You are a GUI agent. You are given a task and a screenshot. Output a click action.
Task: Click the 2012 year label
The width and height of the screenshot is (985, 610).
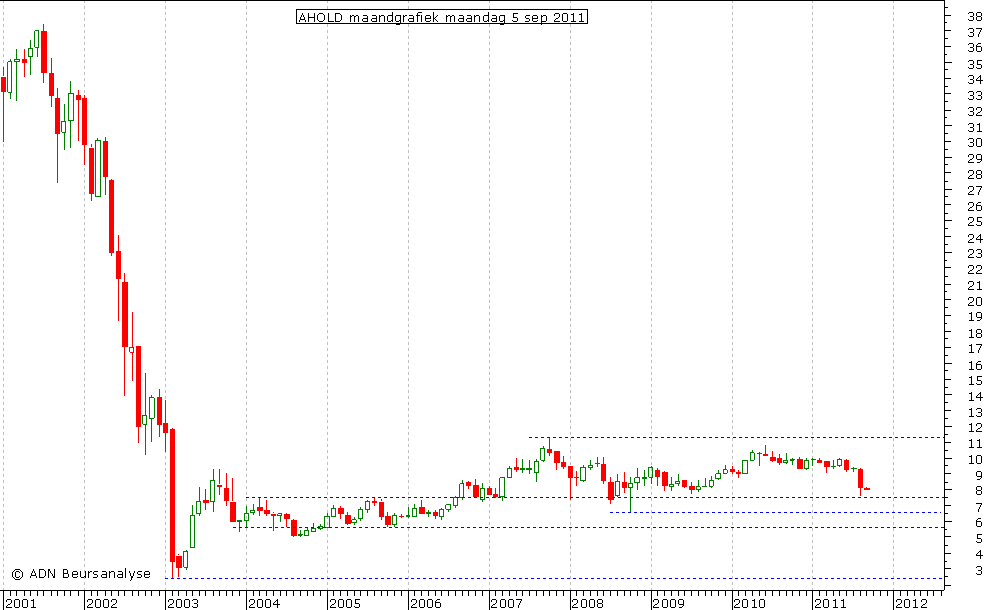912,604
